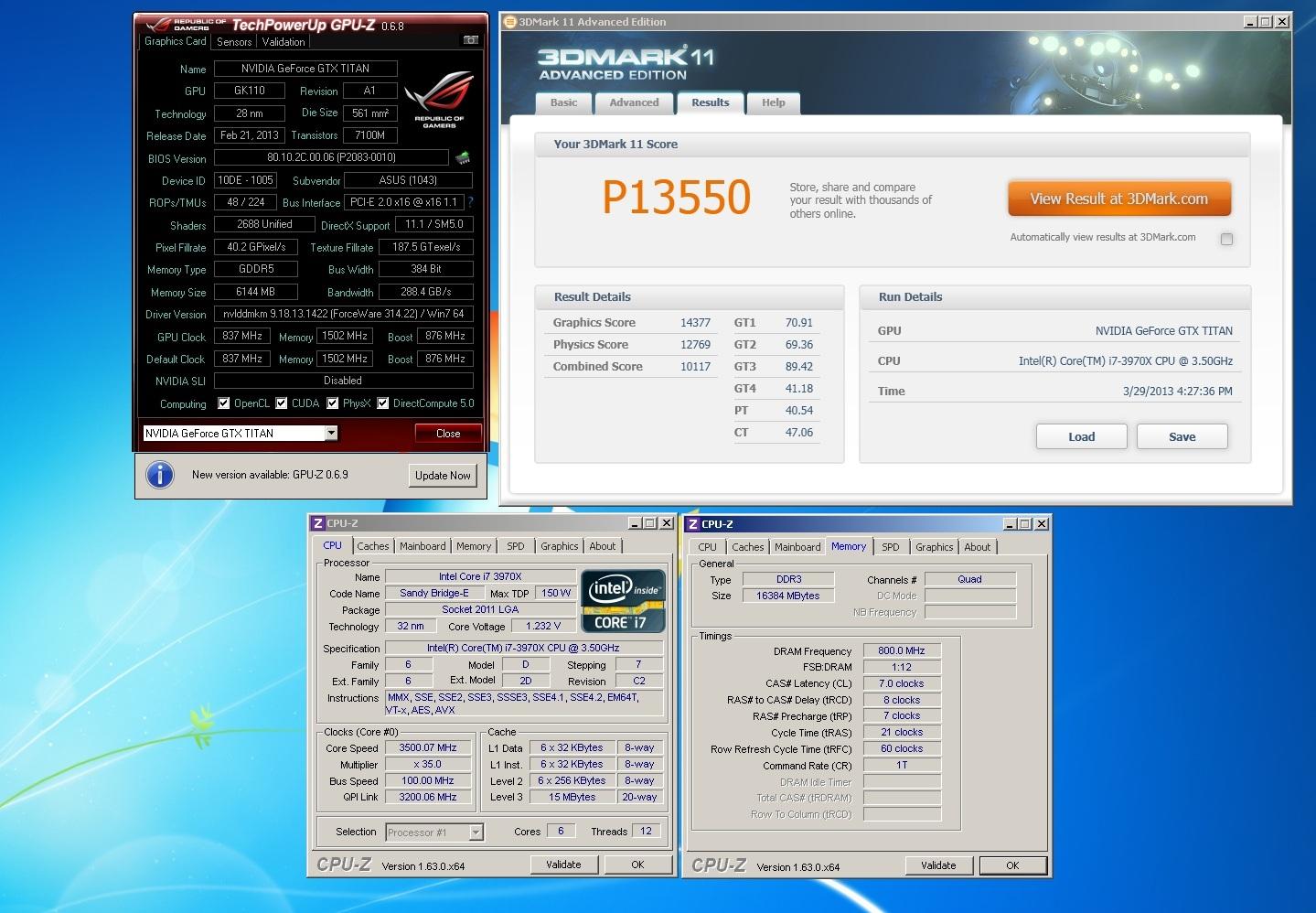This screenshot has height=913, width=1316.
Task: Click the Core Speed value 3500.07 MHz
Action: pyautogui.click(x=428, y=747)
